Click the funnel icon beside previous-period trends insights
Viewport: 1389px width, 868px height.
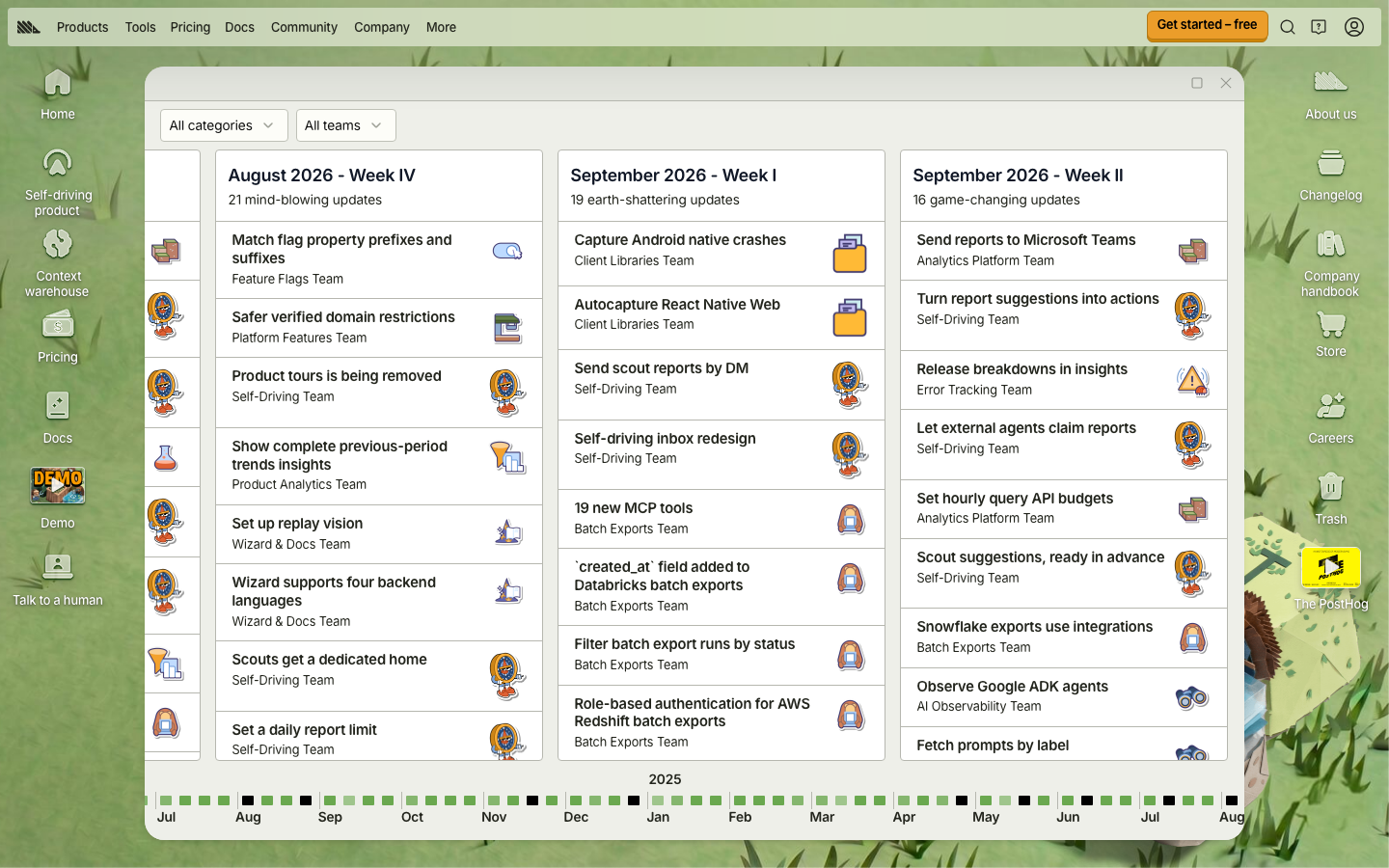coord(507,457)
